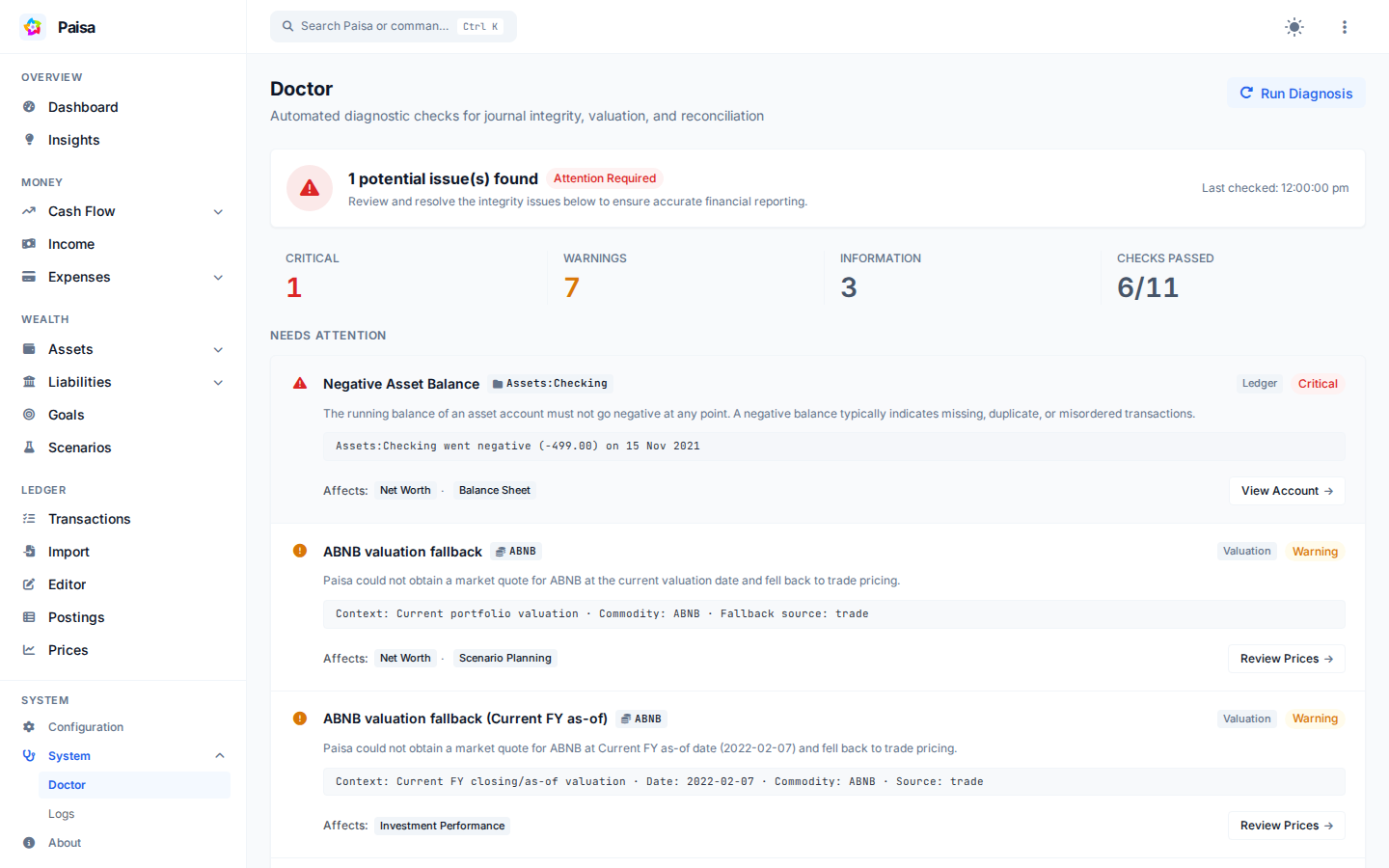Open the Logs page in sidebar
This screenshot has height=868, width=1389.
(x=134, y=814)
